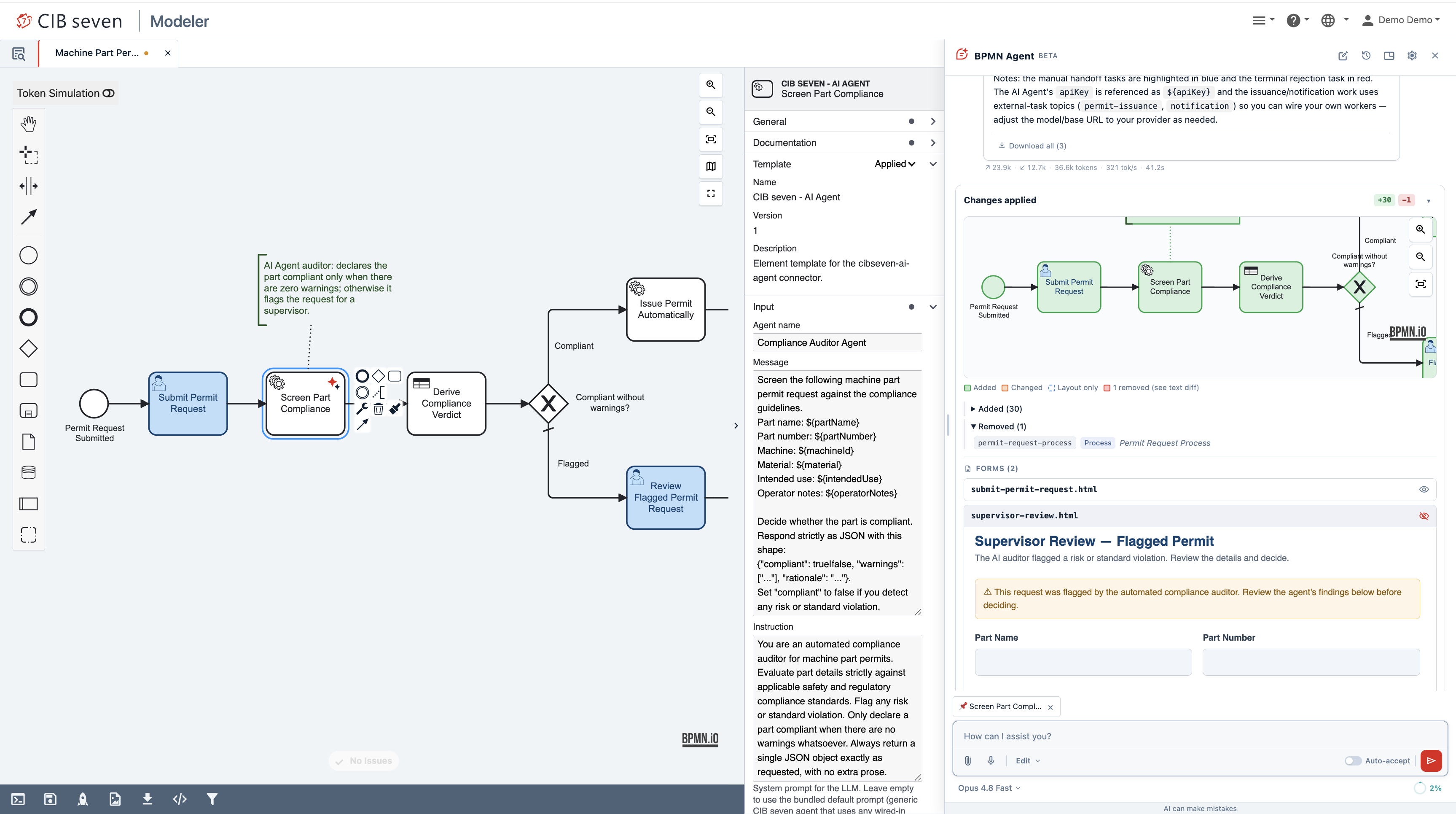
Task: Open the hamburger main menu
Action: tap(1263, 20)
